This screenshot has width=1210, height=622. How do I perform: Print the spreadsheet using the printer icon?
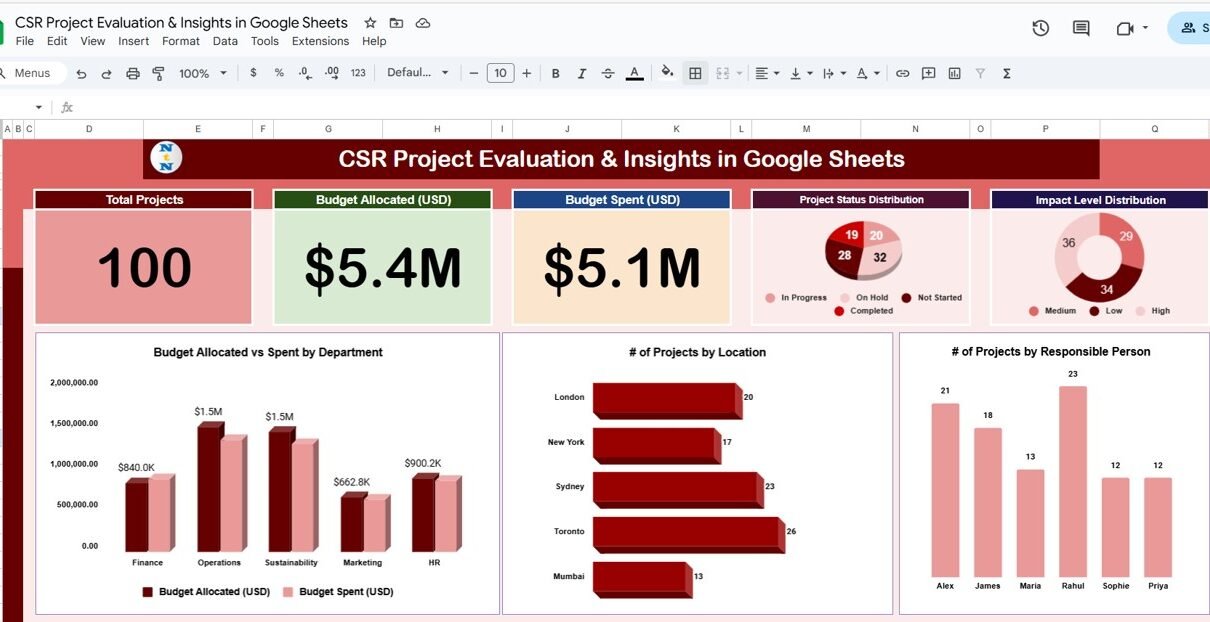[x=133, y=73]
